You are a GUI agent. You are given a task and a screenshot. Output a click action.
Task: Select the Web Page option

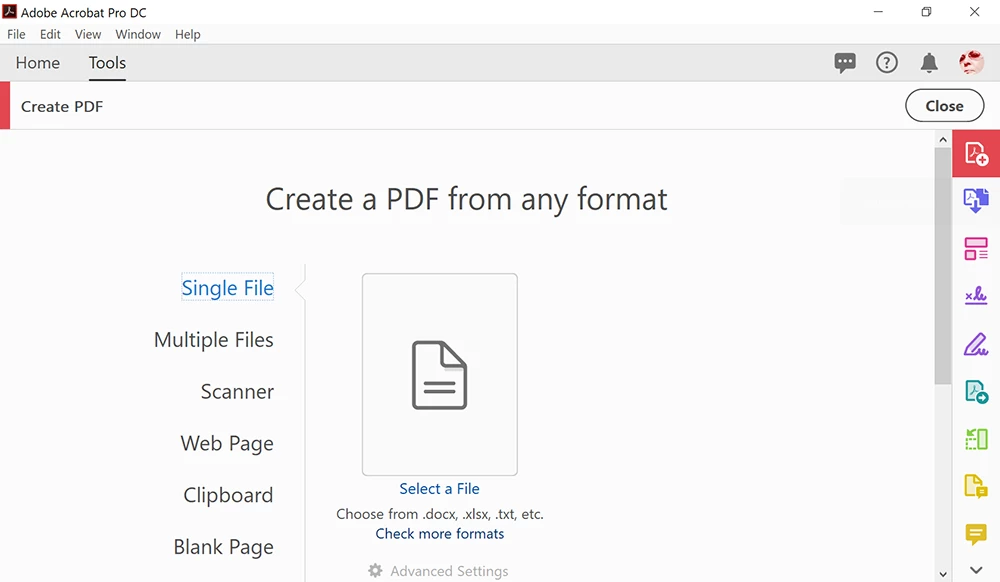(x=227, y=443)
